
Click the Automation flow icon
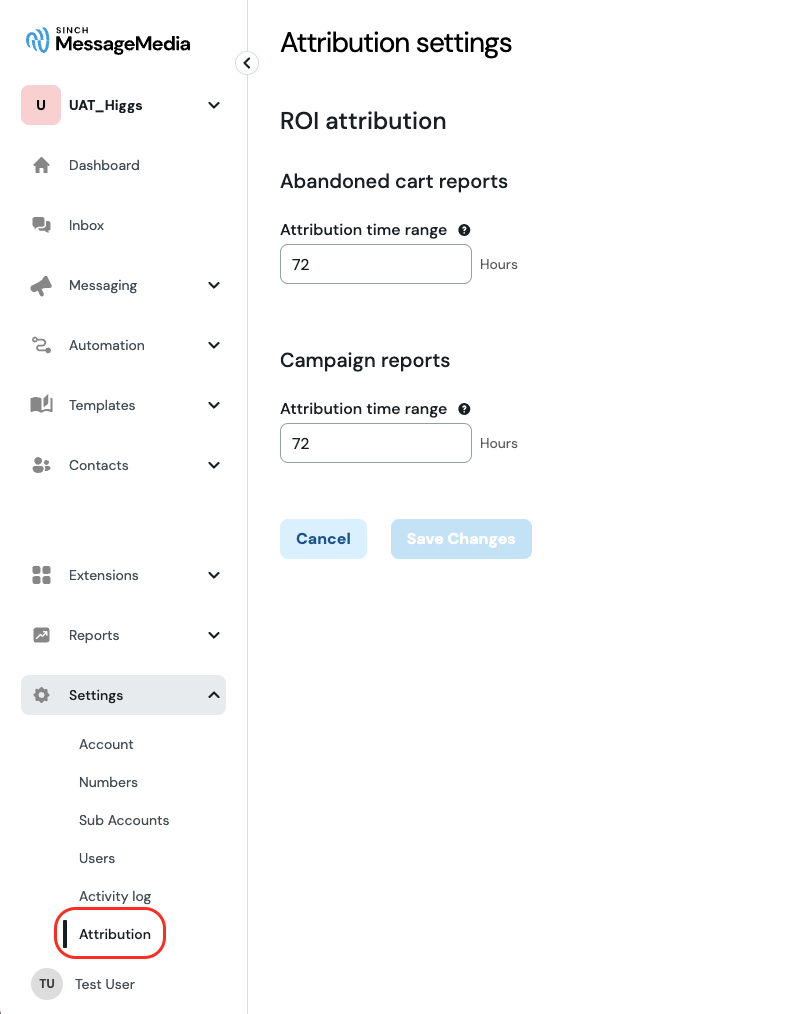41,345
